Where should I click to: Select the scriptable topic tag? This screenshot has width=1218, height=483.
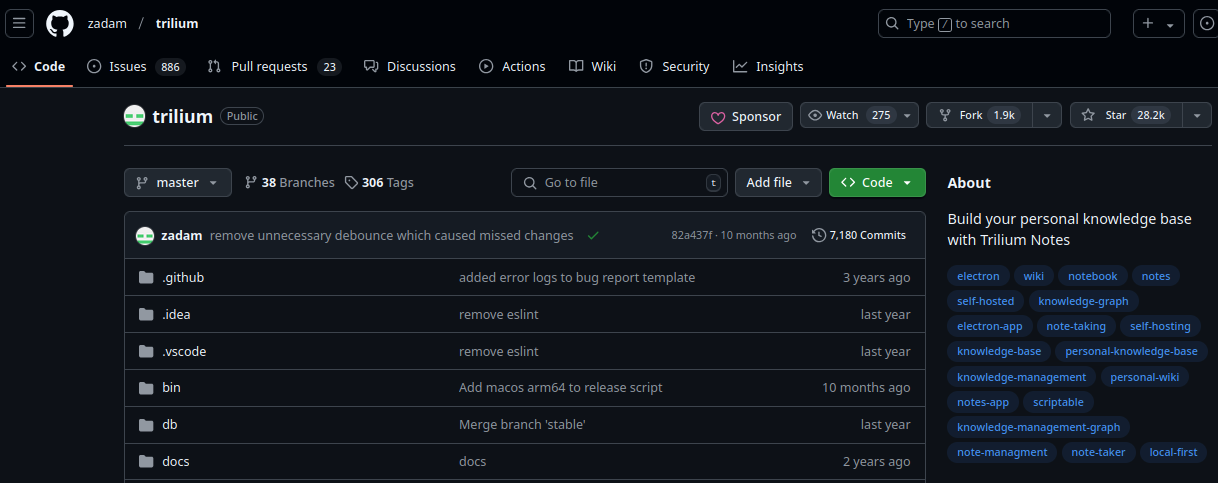pyautogui.click(x=1058, y=402)
